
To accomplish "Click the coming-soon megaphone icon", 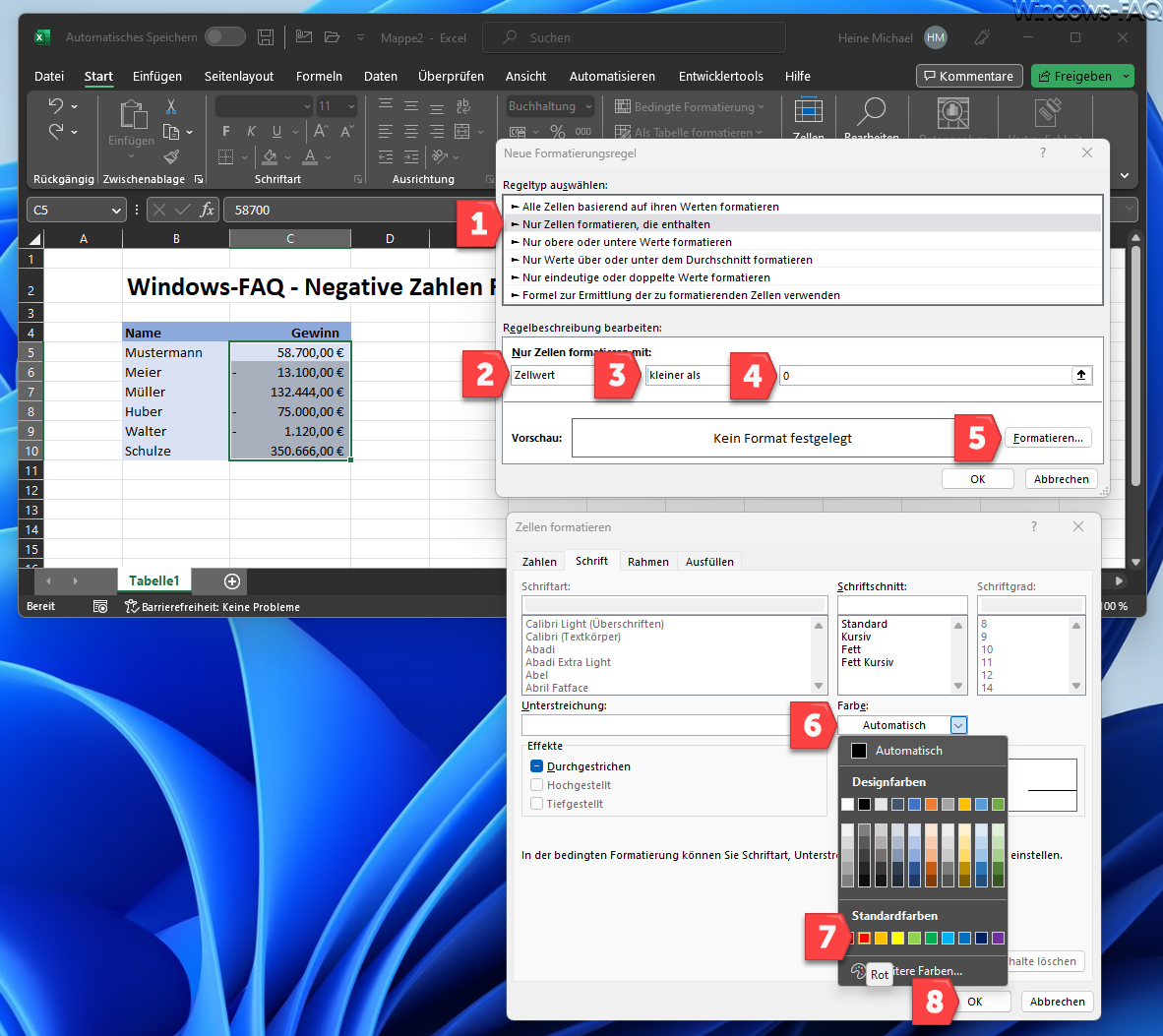I will click(983, 37).
